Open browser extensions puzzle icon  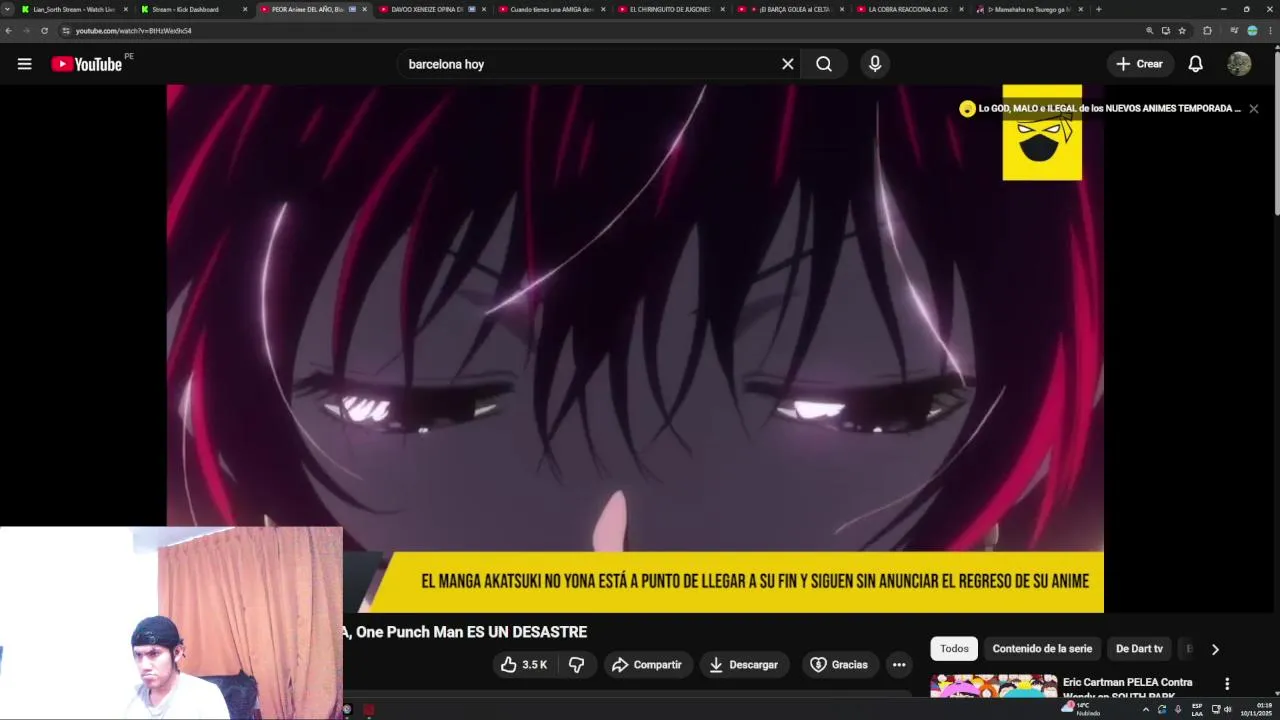click(x=1207, y=31)
